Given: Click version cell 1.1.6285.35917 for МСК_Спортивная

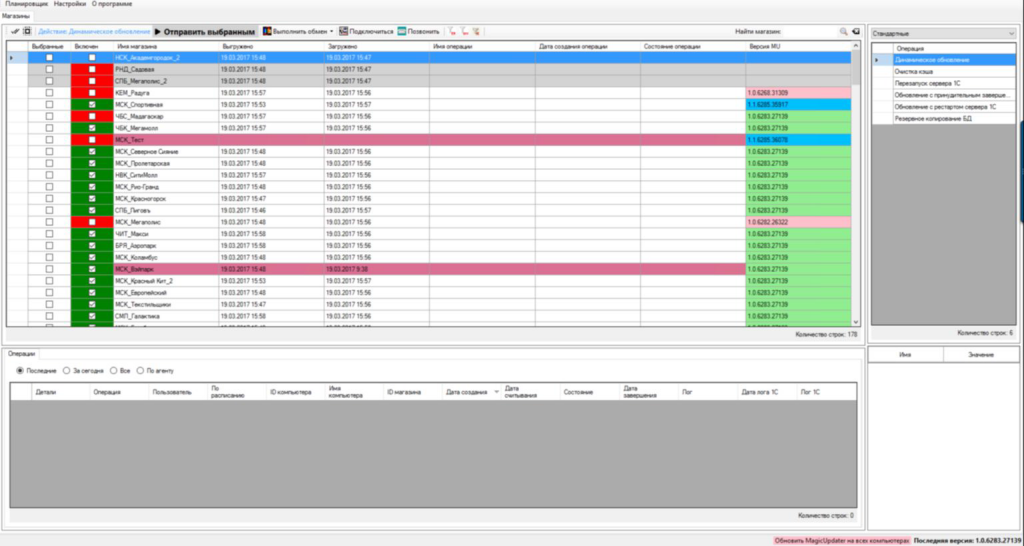Looking at the screenshot, I should pos(799,104).
